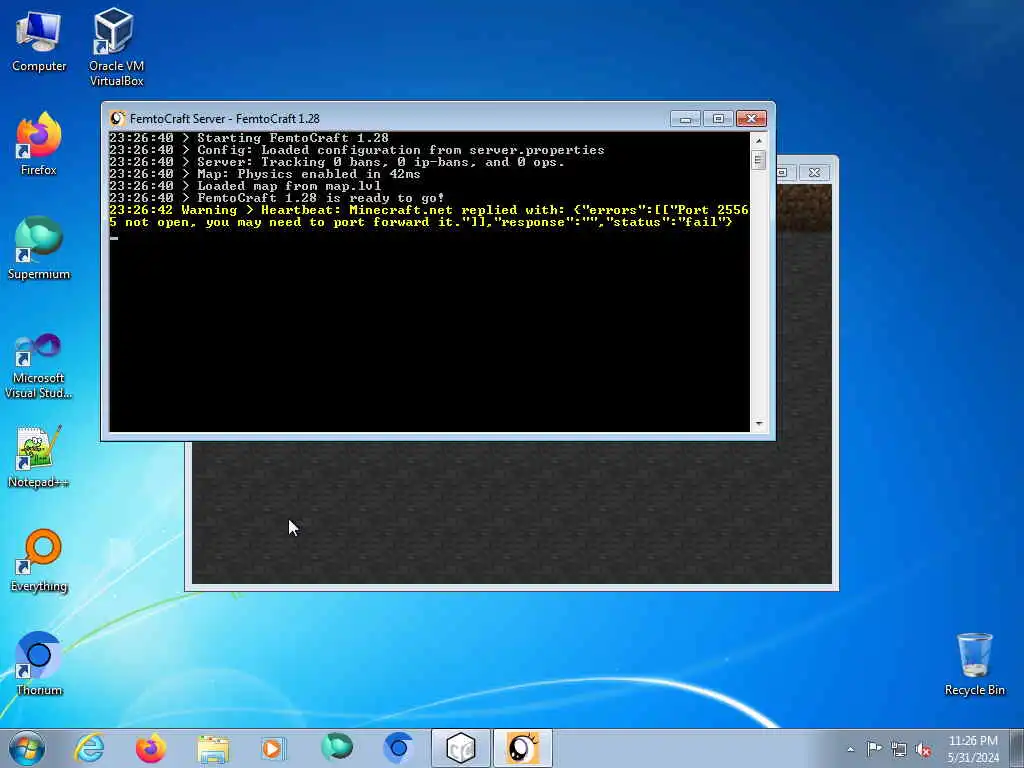Screen dimensions: 1024x768
Task: Launch Oracle VM VirtualBox desktop shortcut
Action: pyautogui.click(x=116, y=47)
